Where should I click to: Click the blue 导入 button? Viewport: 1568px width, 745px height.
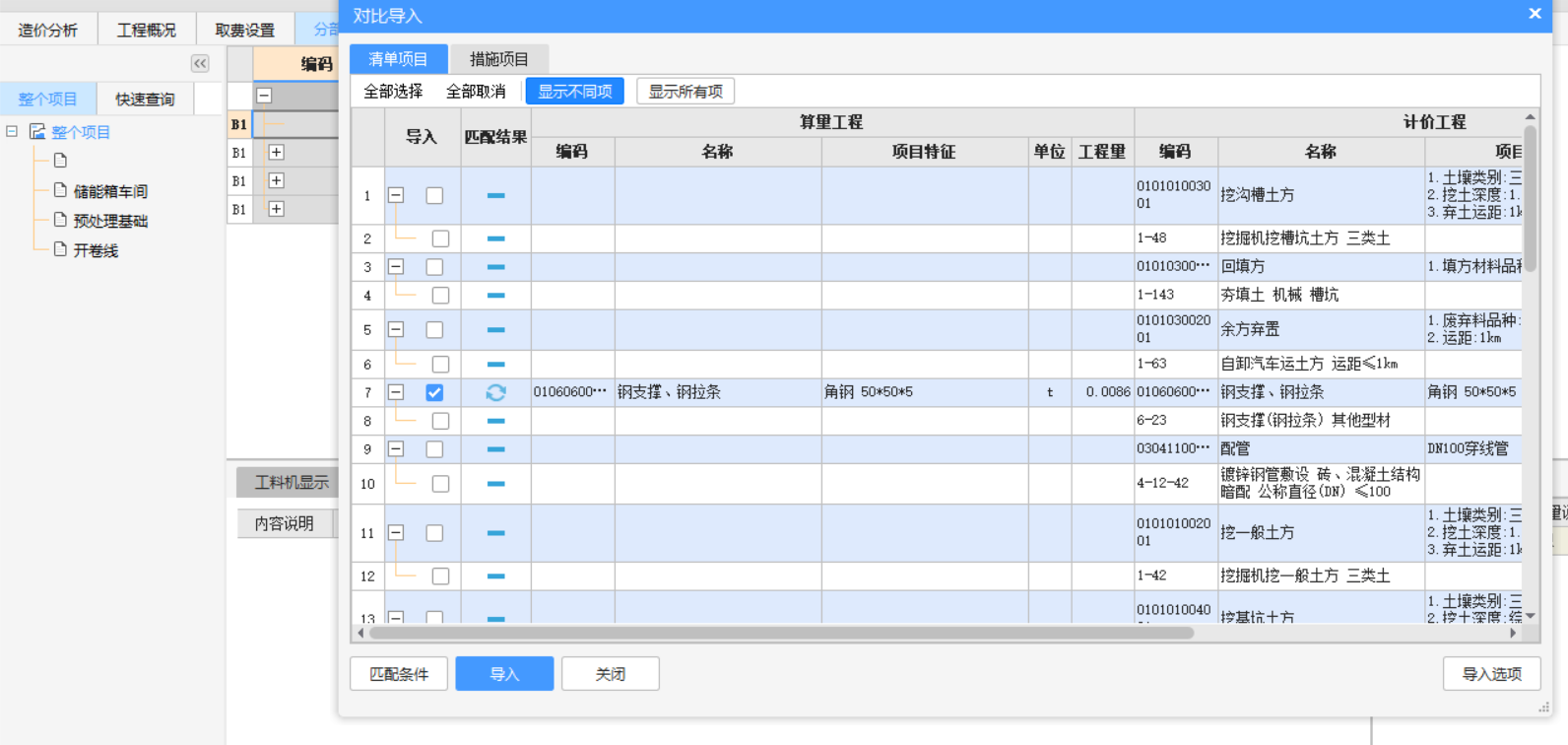pyautogui.click(x=504, y=674)
